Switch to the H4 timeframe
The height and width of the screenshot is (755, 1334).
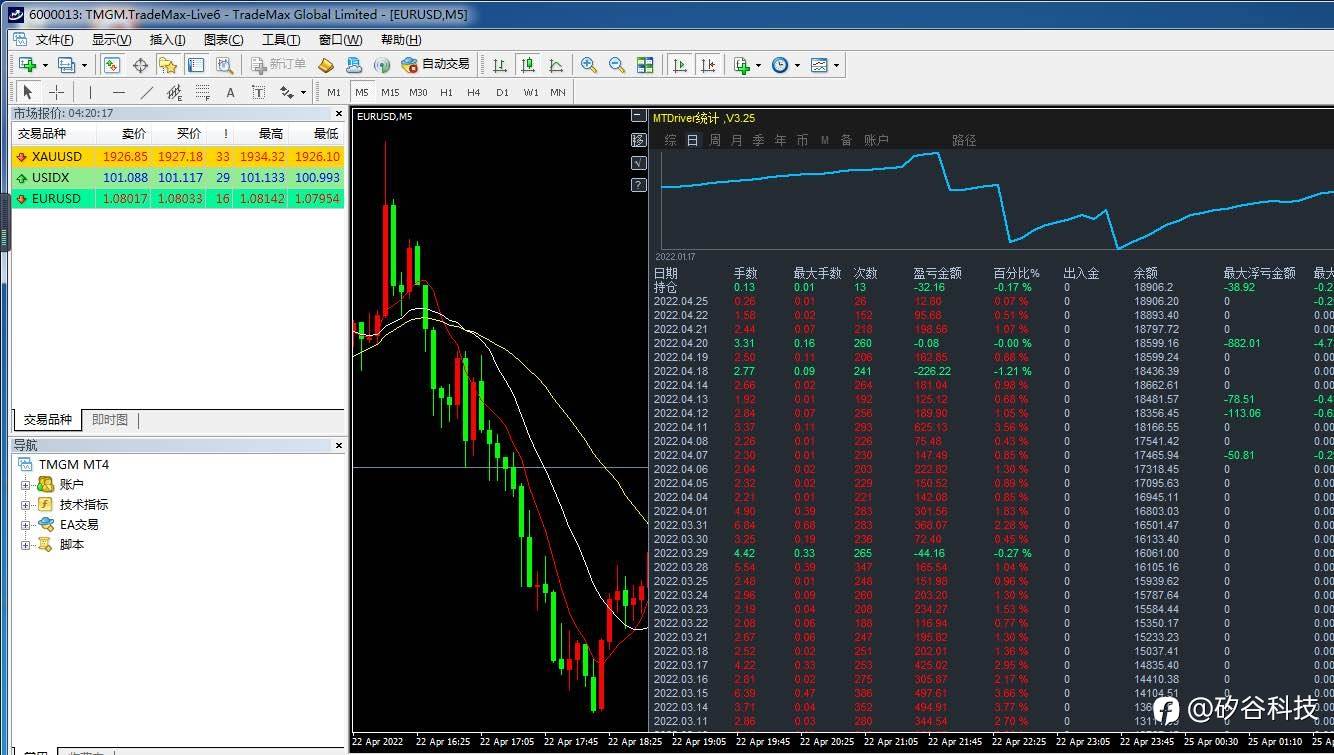[474, 92]
